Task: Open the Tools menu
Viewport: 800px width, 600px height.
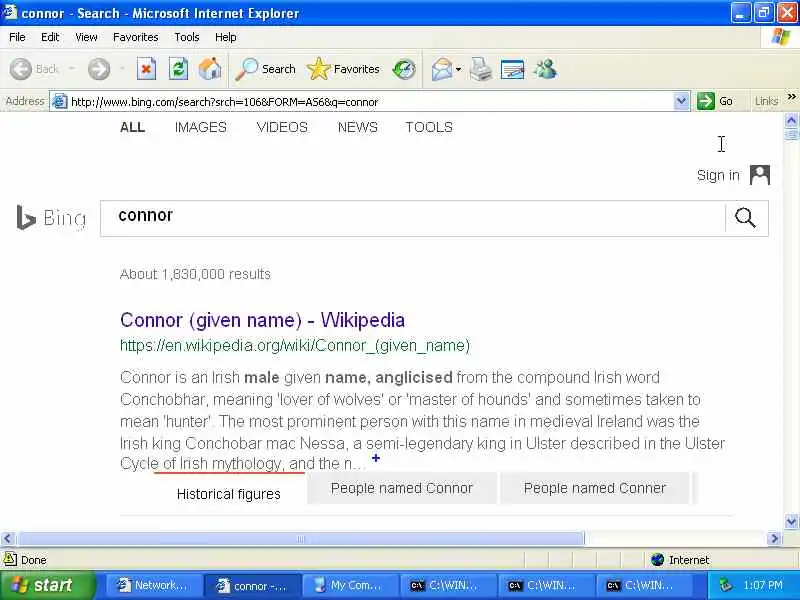Action: click(x=187, y=37)
